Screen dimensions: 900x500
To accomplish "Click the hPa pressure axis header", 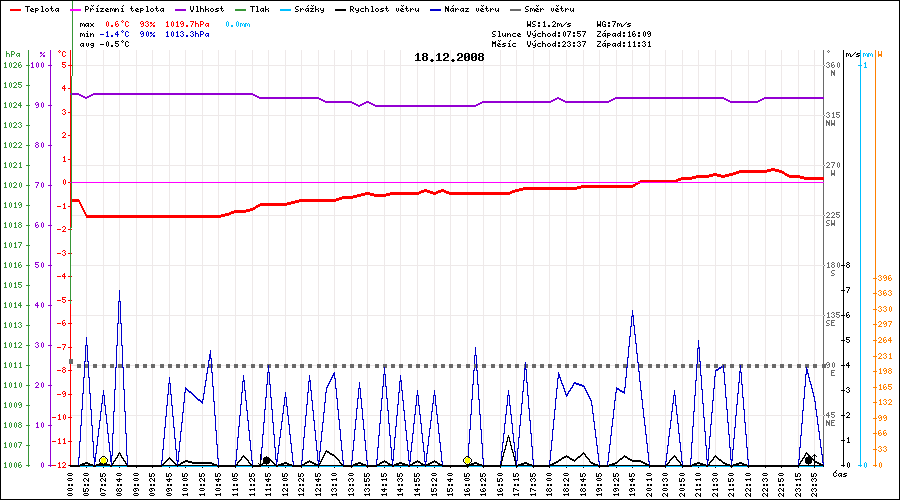I will 12,53.
